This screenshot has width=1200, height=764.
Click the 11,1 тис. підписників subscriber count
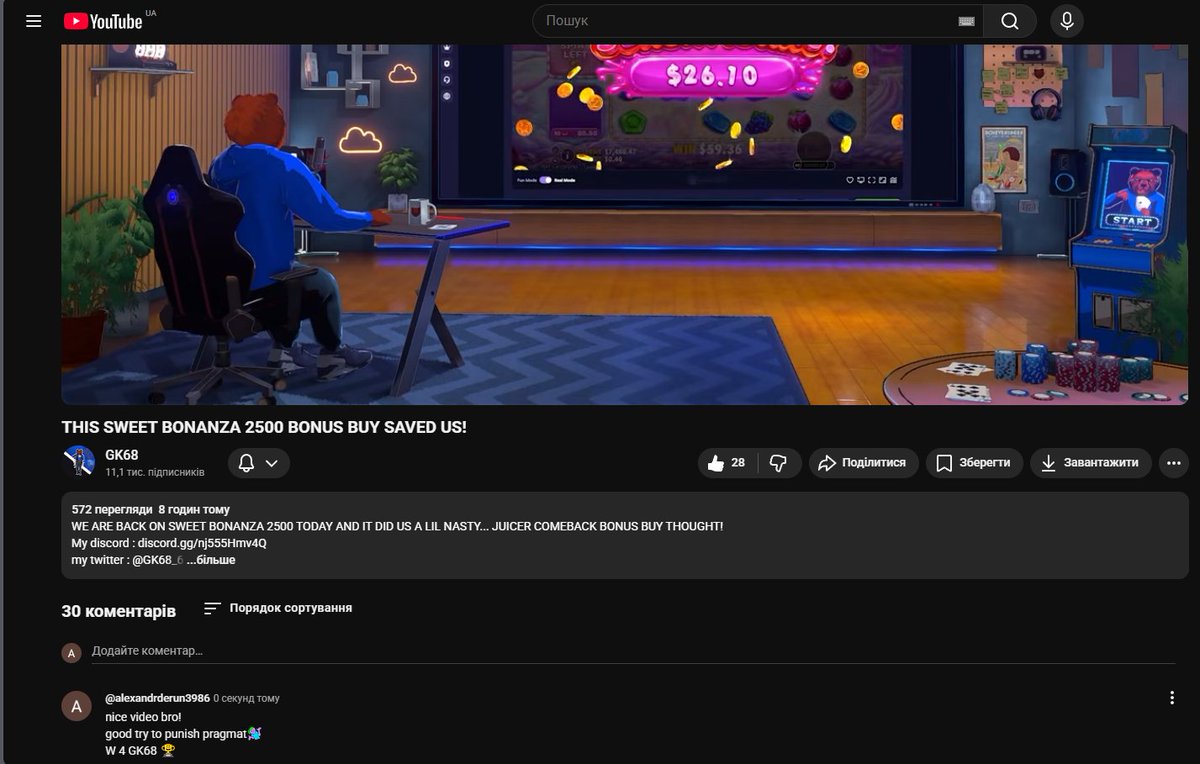[155, 472]
